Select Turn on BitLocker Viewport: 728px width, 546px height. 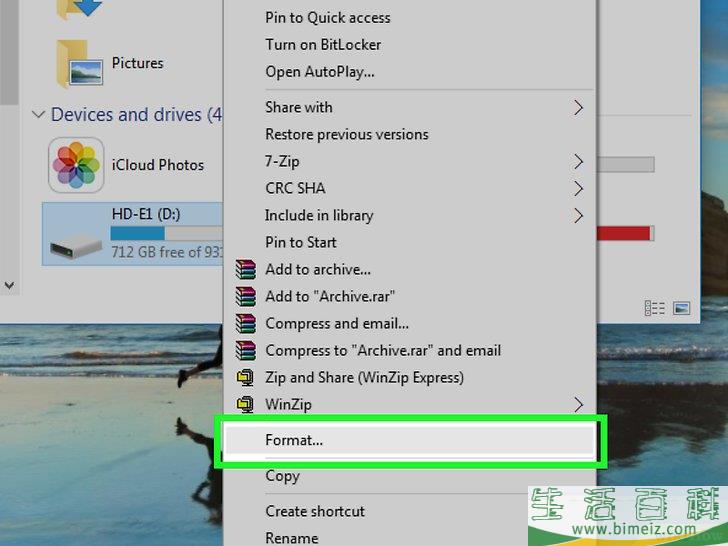322,45
